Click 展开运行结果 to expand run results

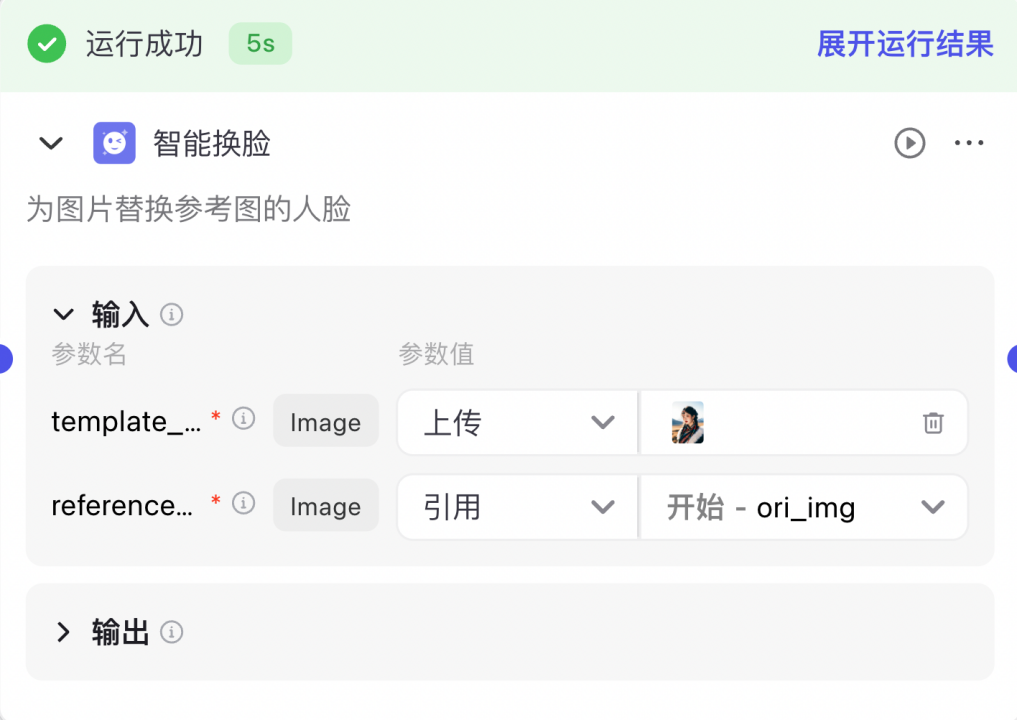coord(904,44)
